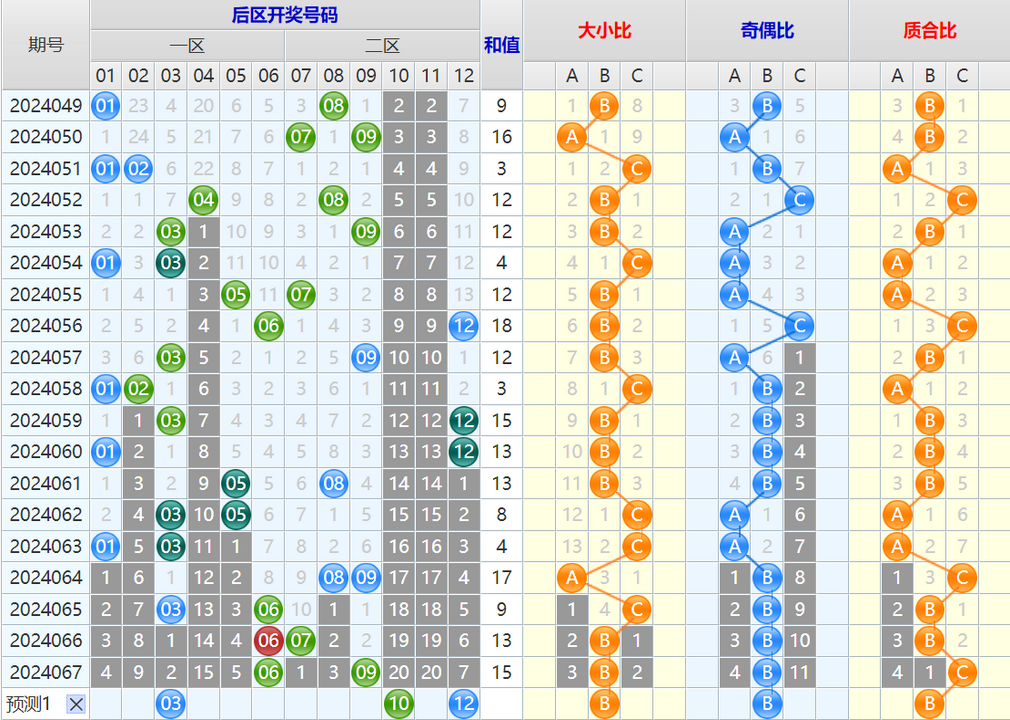
Task: Select blue 08 ball in row 2024061
Action: click(334, 483)
